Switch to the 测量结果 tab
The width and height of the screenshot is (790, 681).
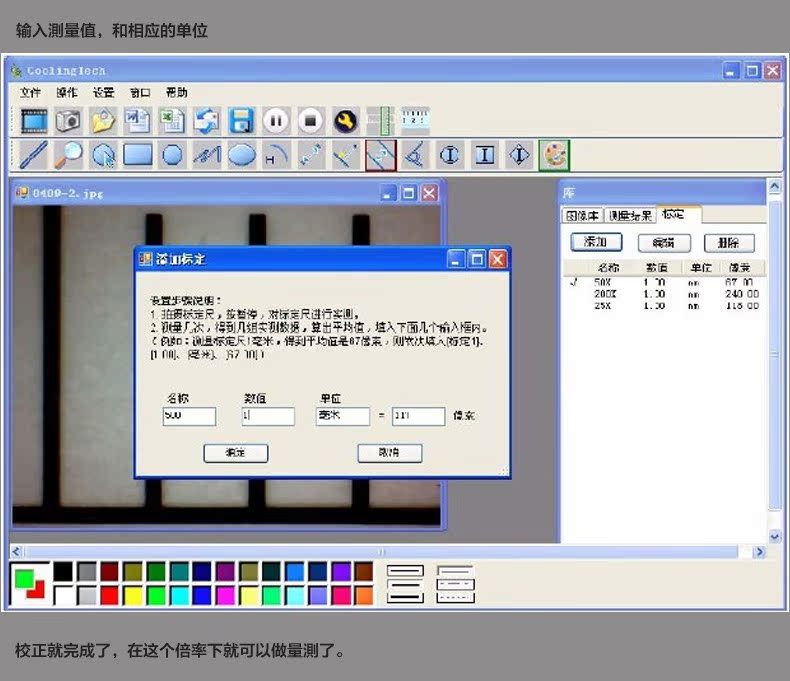630,215
